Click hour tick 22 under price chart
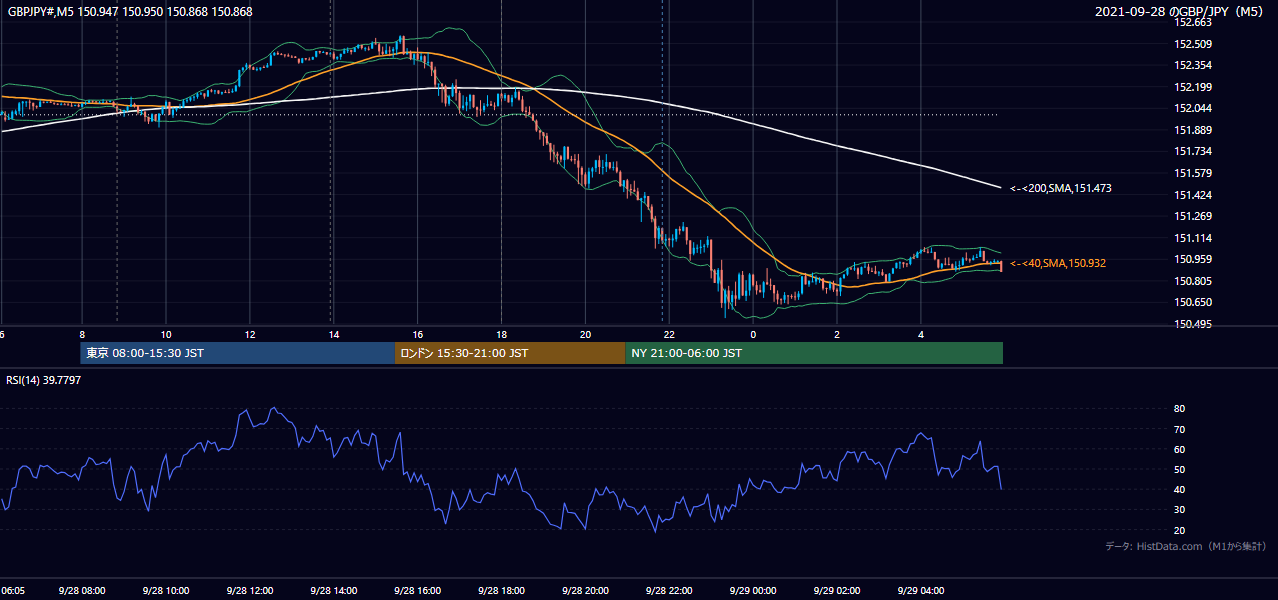 pyautogui.click(x=670, y=334)
